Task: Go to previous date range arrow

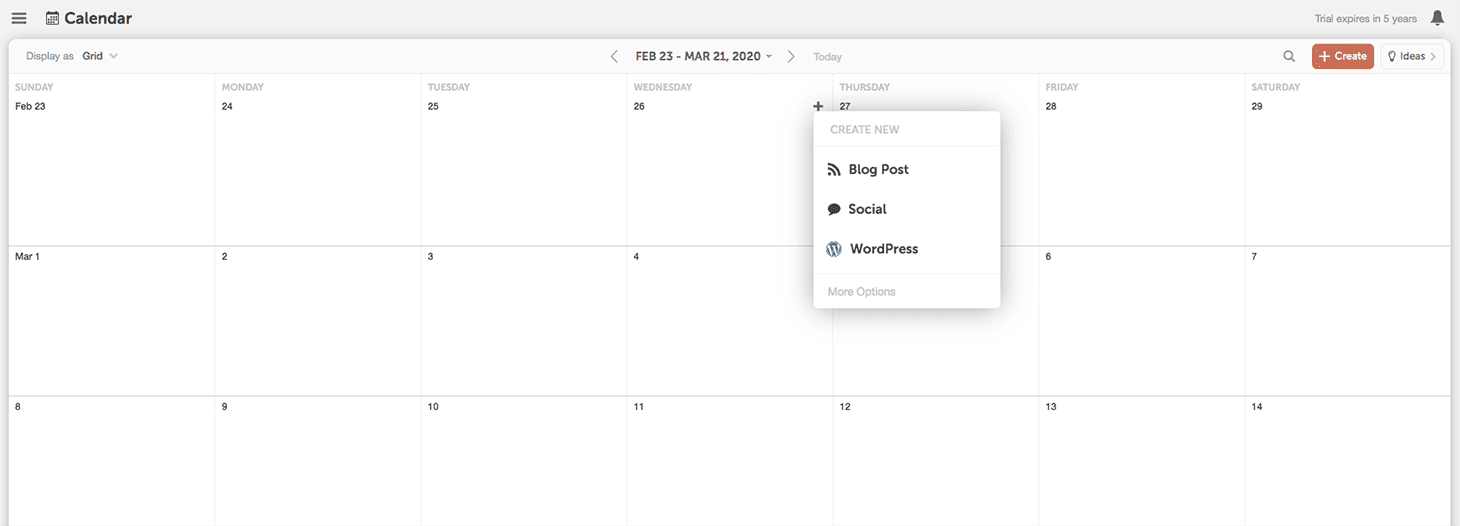Action: pos(614,56)
